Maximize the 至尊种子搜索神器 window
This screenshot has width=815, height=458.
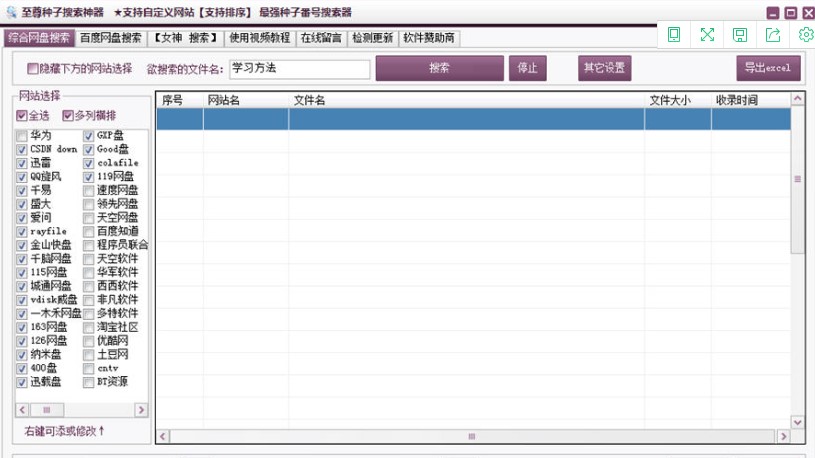tap(791, 13)
